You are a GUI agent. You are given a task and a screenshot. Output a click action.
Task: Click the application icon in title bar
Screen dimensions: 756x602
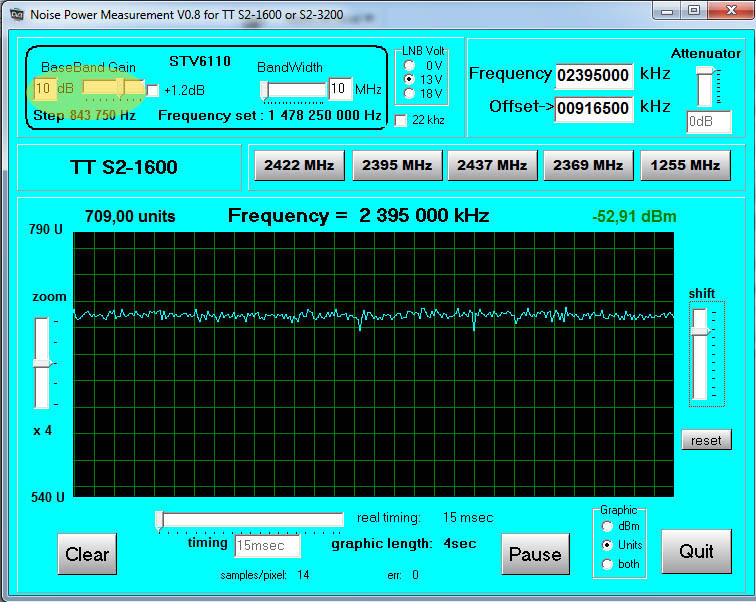click(x=17, y=14)
